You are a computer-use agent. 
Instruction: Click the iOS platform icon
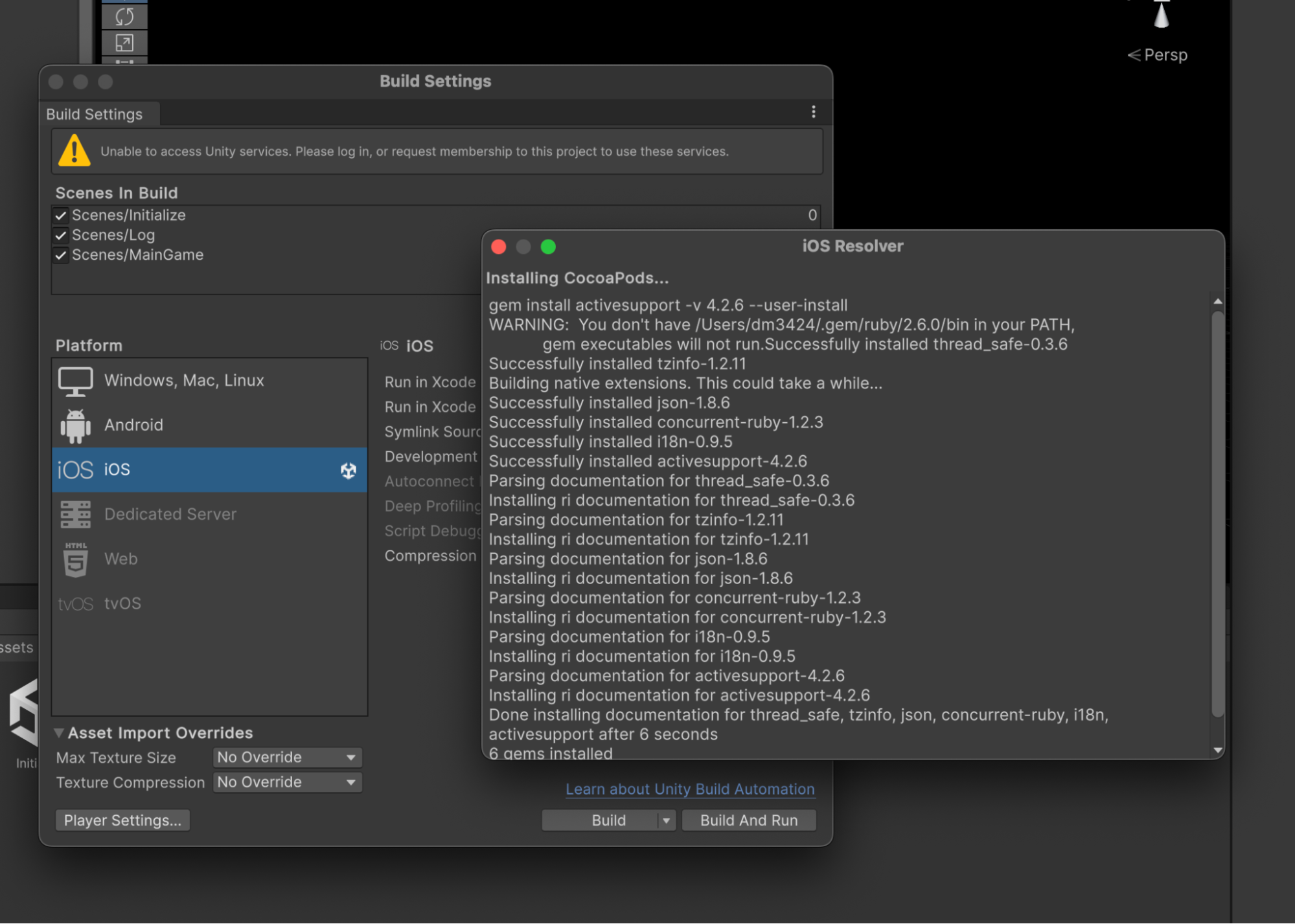point(76,469)
